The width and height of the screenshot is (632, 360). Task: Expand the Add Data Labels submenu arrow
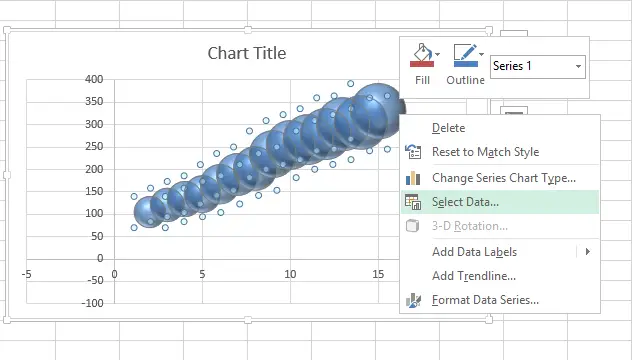point(588,252)
